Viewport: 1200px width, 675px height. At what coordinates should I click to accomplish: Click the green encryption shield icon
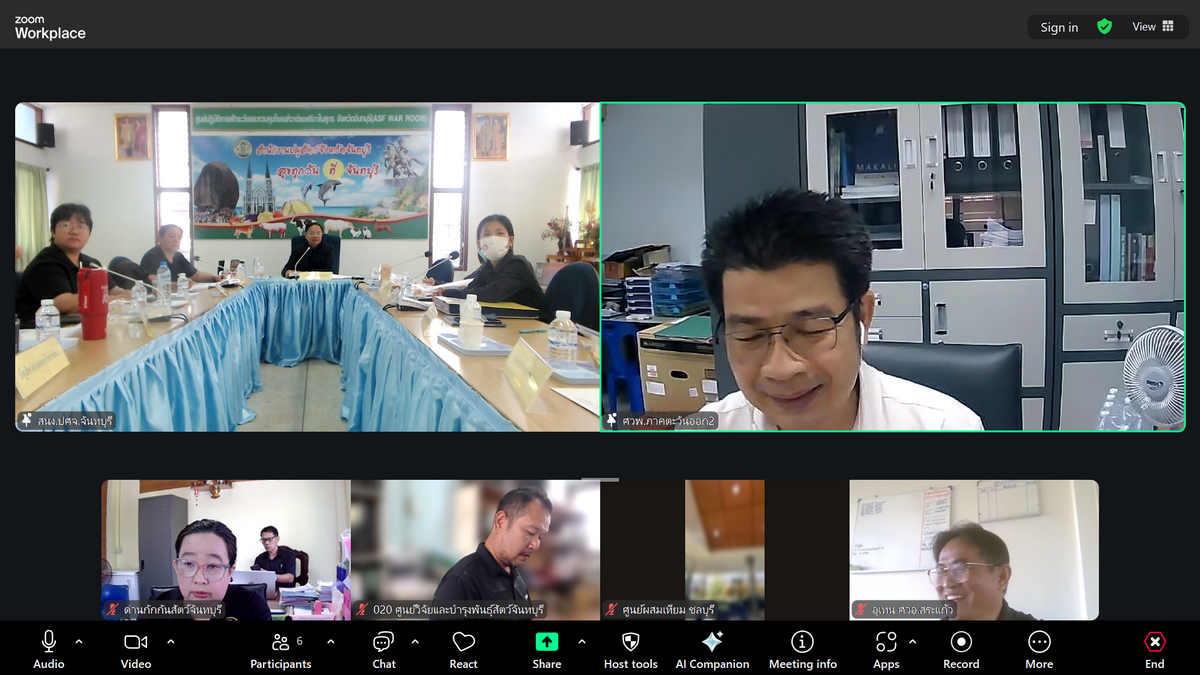(1104, 27)
